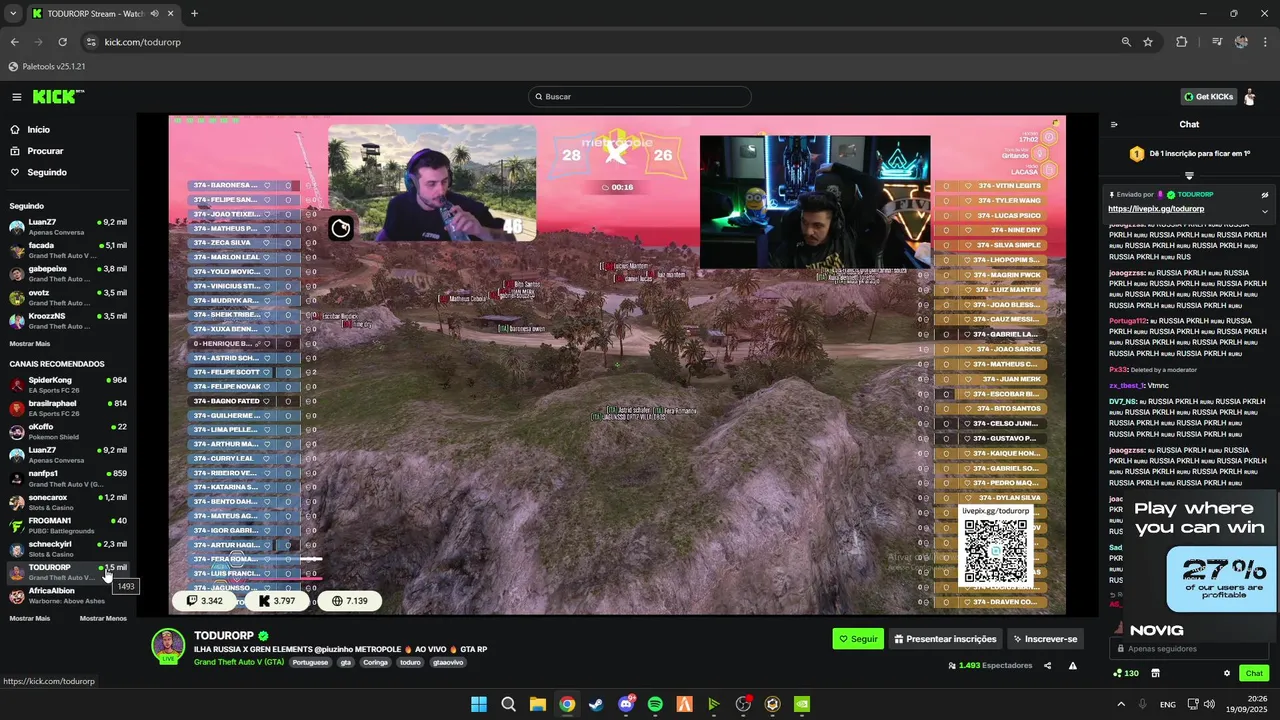
Task: Open the Kick hamburger sidebar menu
Action: click(x=17, y=97)
